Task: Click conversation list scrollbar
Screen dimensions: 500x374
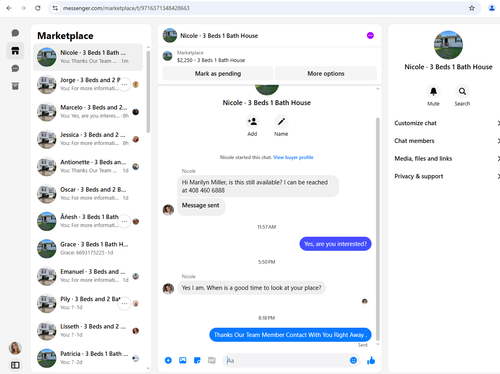Action: (x=148, y=92)
